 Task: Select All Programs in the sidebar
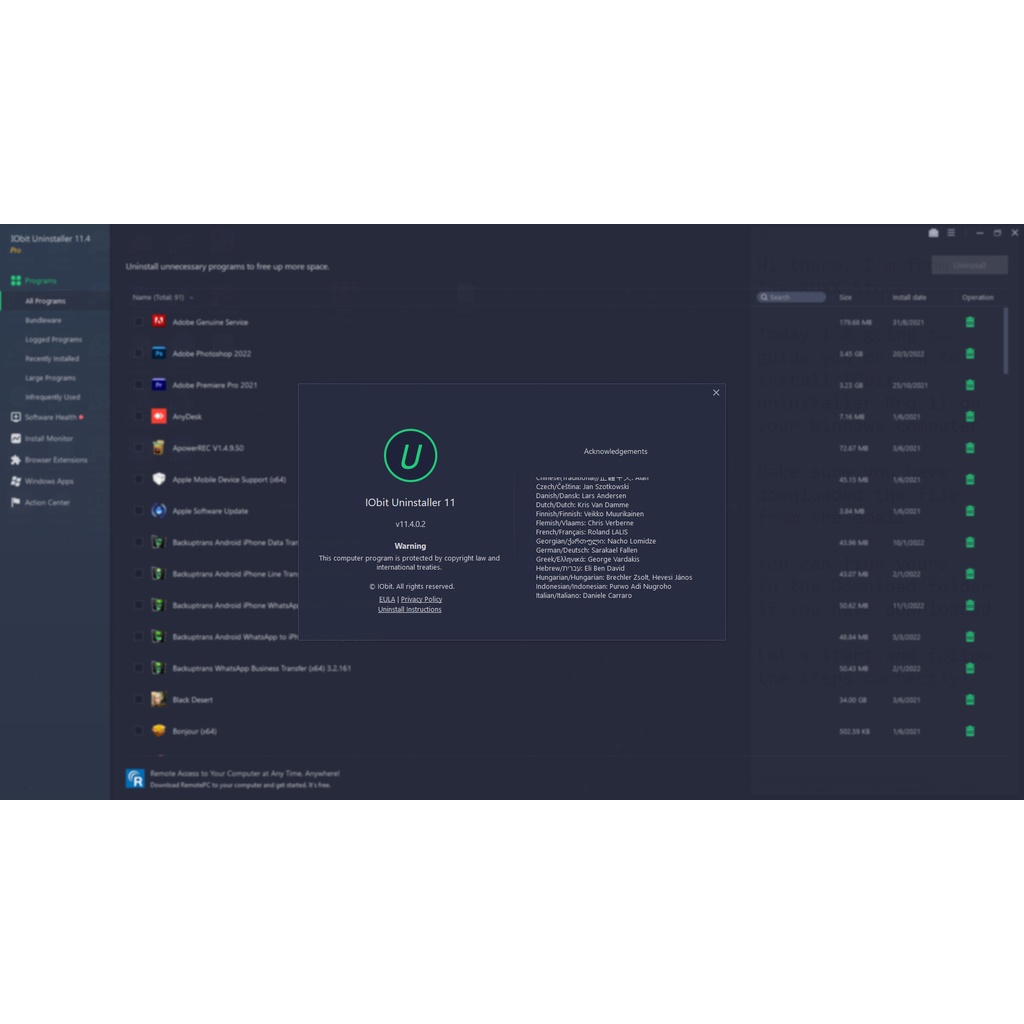45,301
